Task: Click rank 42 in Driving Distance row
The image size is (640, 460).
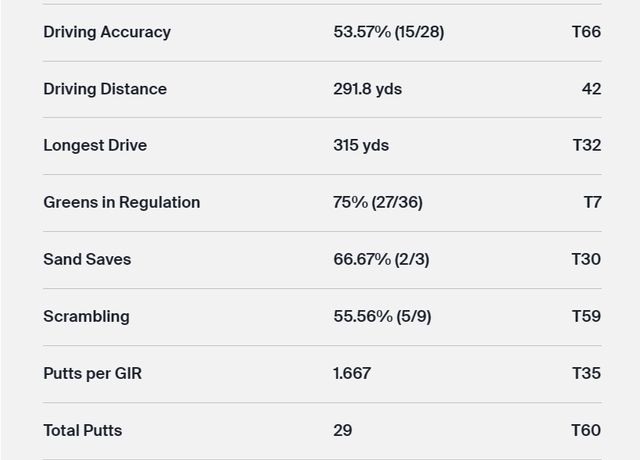Action: click(591, 89)
